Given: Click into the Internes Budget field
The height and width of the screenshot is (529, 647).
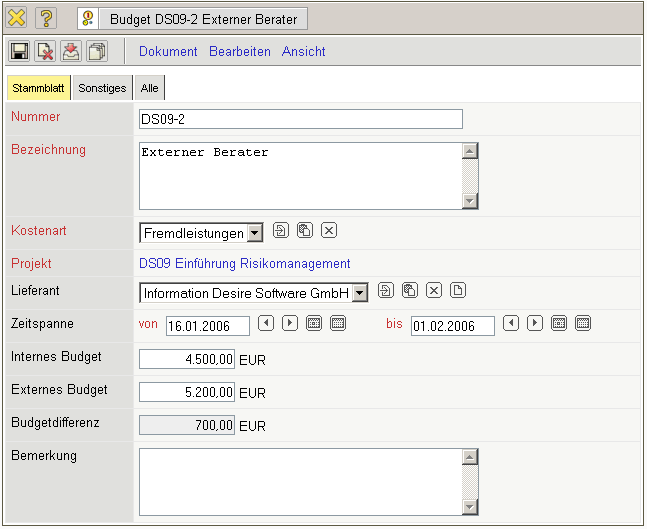Looking at the screenshot, I should pyautogui.click(x=188, y=359).
